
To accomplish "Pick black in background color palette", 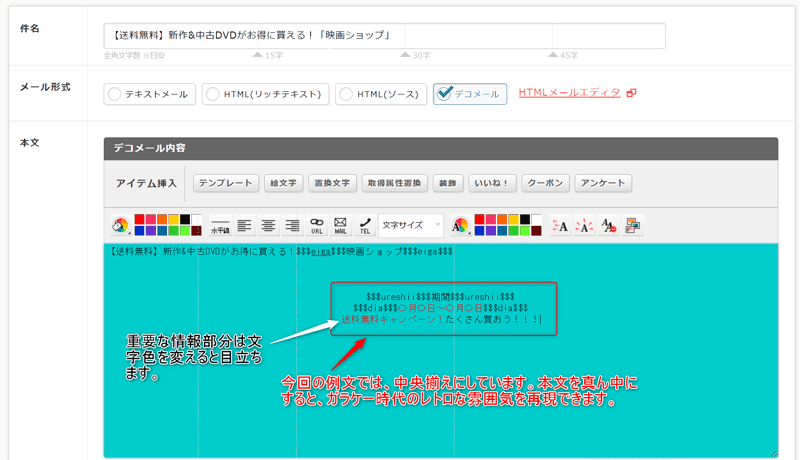I will point(185,219).
